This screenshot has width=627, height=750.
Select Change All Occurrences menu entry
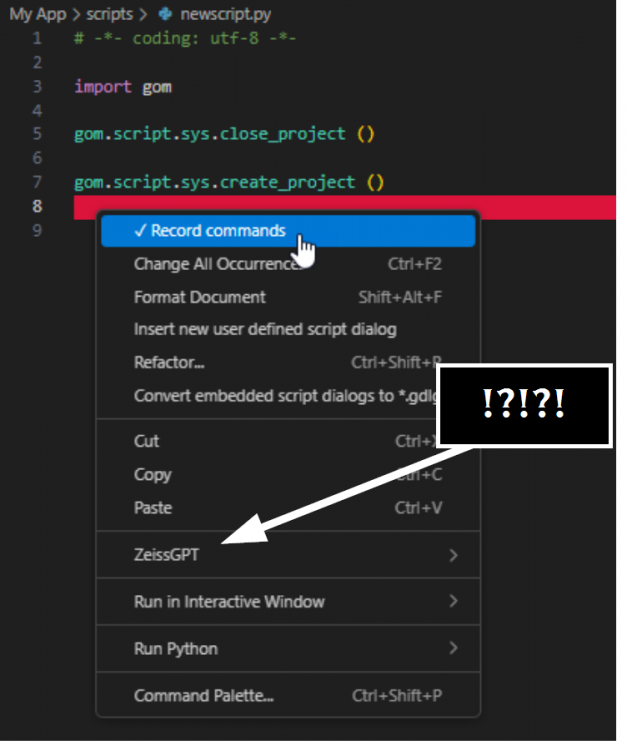pyautogui.click(x=217, y=264)
